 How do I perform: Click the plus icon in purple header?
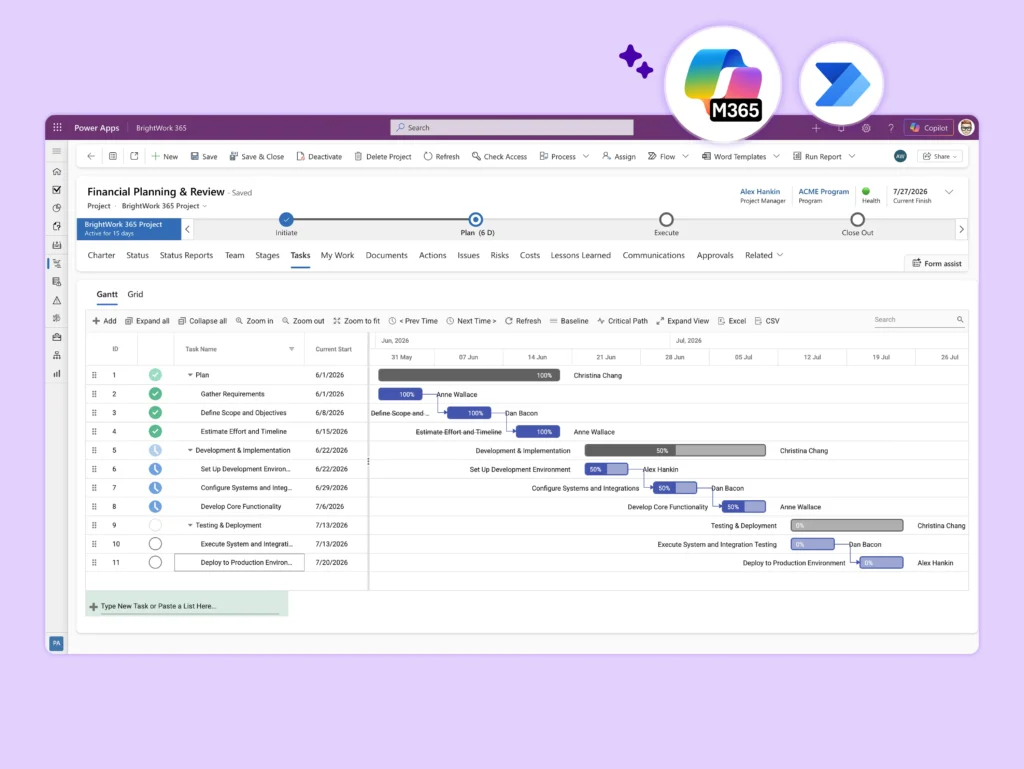[x=816, y=128]
